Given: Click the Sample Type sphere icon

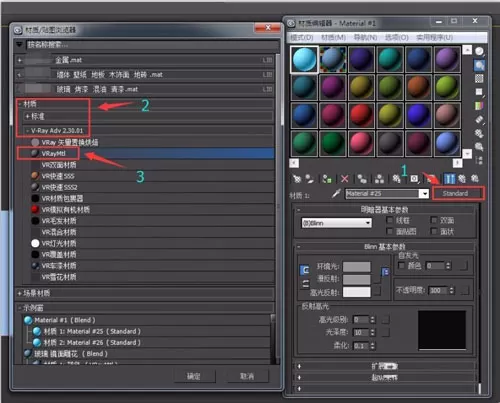Looking at the screenshot, I should click(479, 51).
